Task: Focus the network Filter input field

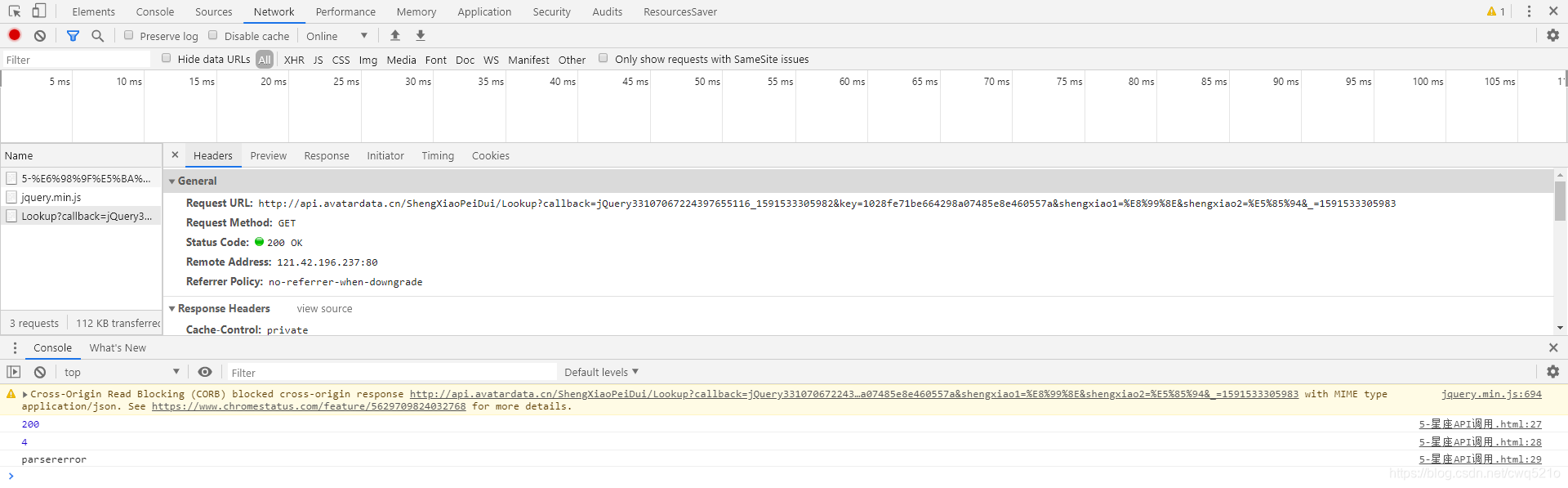Action: 77,60
